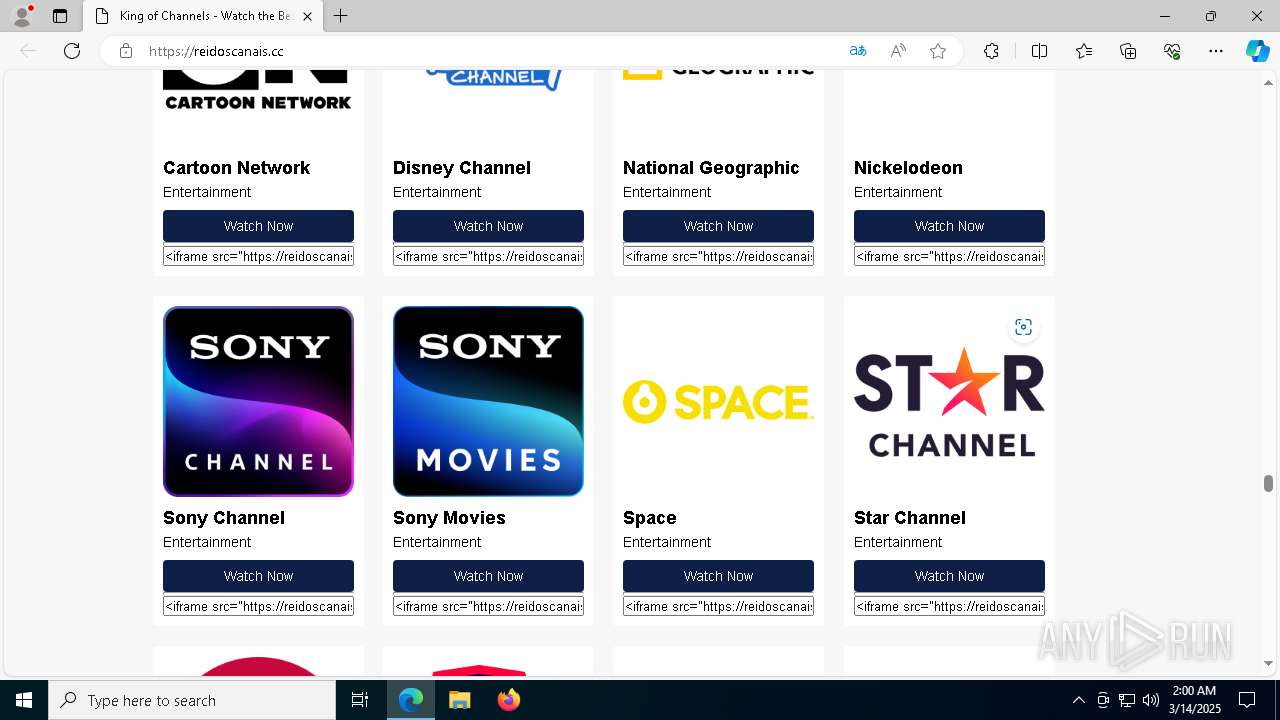Click the Star Channel logo thumbnail
Image resolution: width=1280 pixels, height=720 pixels.
pyautogui.click(x=949, y=401)
